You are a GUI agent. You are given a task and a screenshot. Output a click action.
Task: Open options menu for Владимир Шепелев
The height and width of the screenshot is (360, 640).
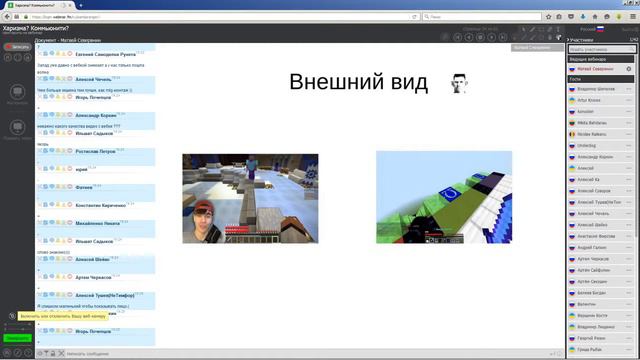click(629, 89)
